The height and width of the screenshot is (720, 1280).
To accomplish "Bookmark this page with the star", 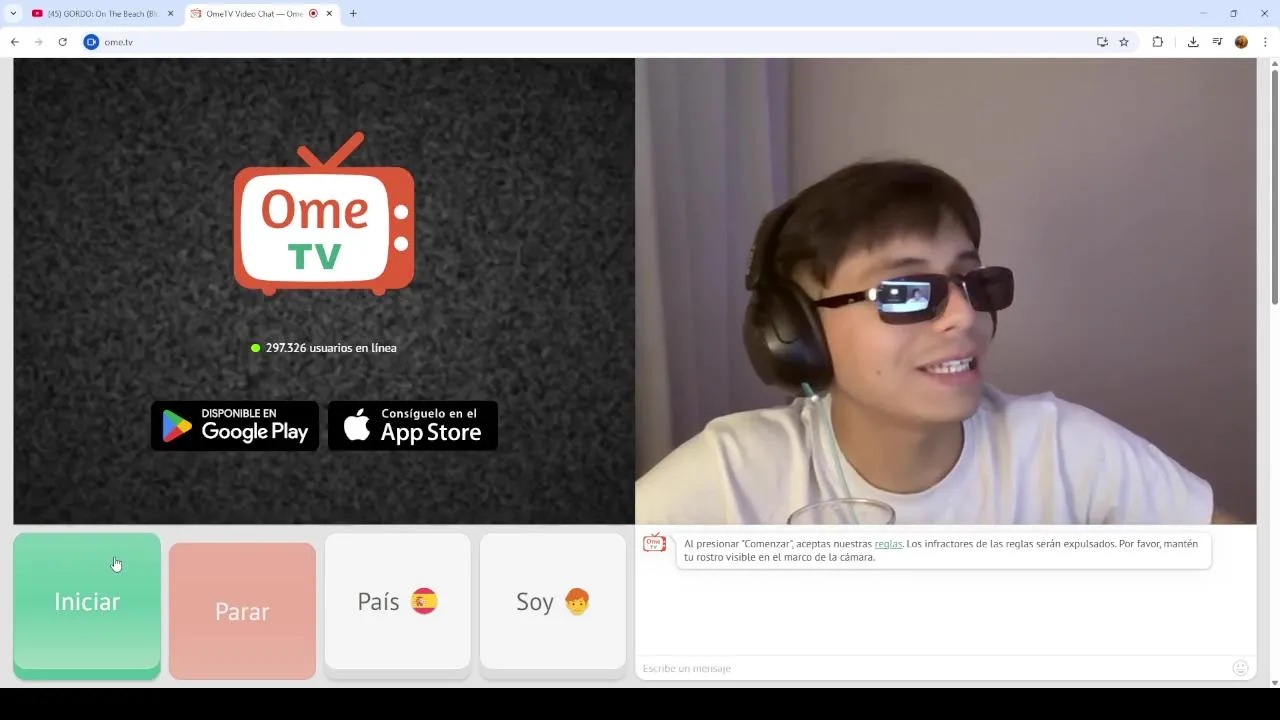I will click(1124, 42).
